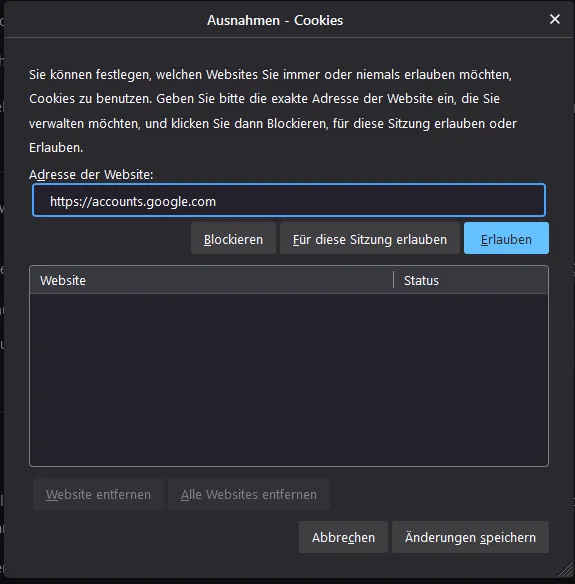
Task: Focus the Adresse der Website input field
Action: click(289, 200)
